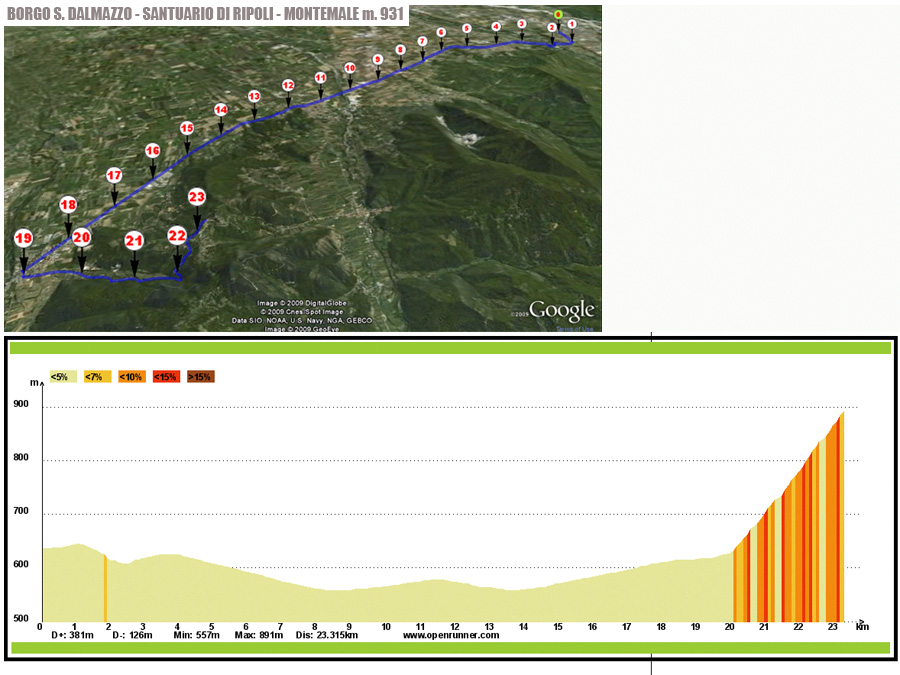The image size is (900, 675).
Task: Click kilometer marker 3 on the satellite map
Action: click(521, 24)
